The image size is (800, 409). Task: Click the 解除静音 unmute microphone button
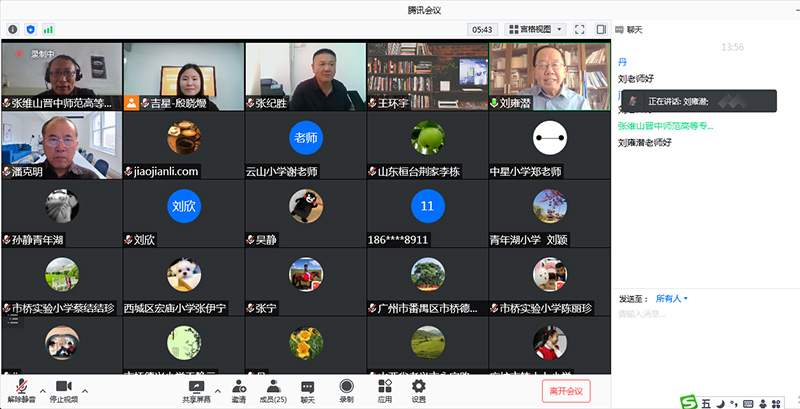click(x=19, y=388)
